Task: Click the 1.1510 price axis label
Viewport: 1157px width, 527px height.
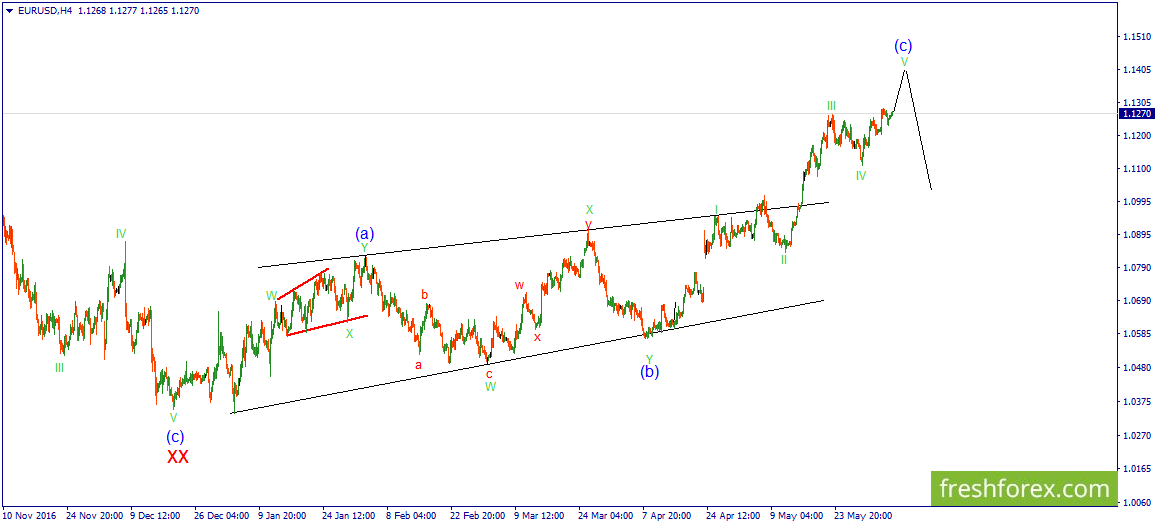Action: (x=1136, y=36)
